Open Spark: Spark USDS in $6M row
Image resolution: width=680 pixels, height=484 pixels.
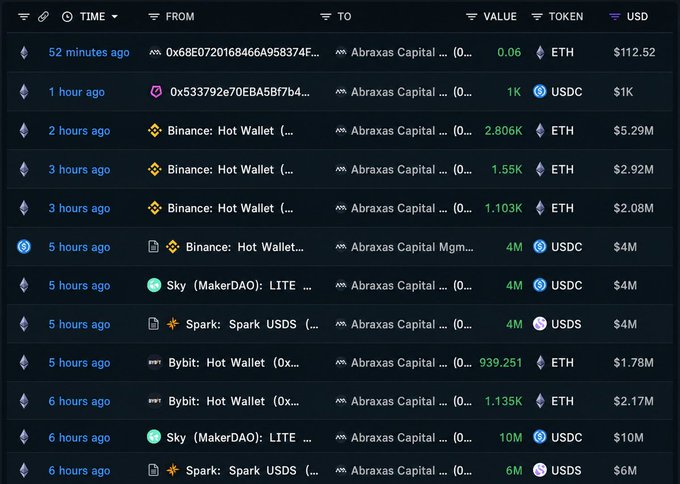[x=252, y=471]
